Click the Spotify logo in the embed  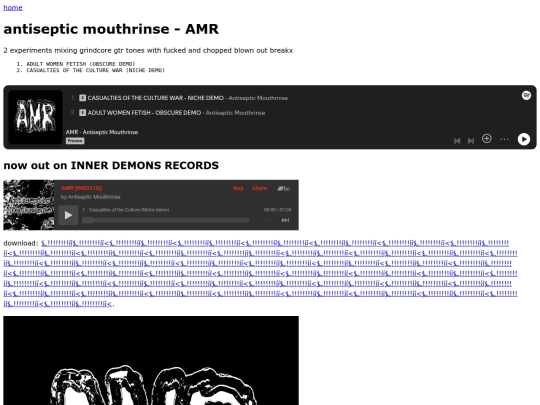pyautogui.click(x=526, y=95)
